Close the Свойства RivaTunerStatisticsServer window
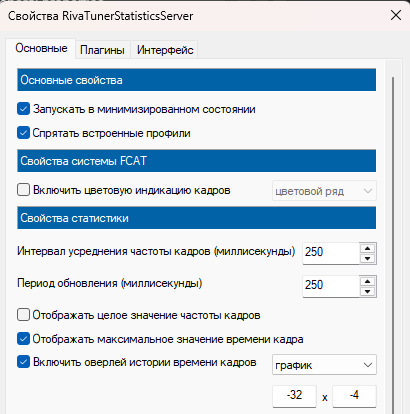Screen dimensions: 410x414 coord(396,15)
